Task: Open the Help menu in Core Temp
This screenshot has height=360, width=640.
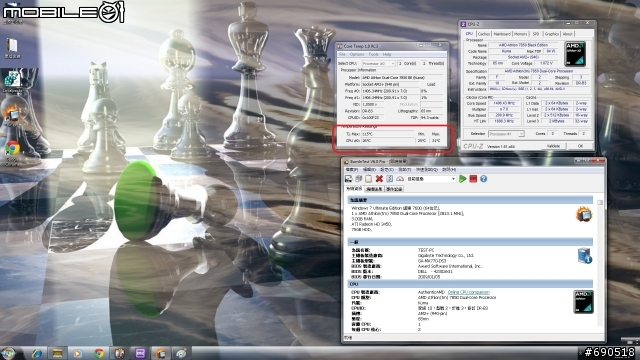Action: click(x=387, y=54)
